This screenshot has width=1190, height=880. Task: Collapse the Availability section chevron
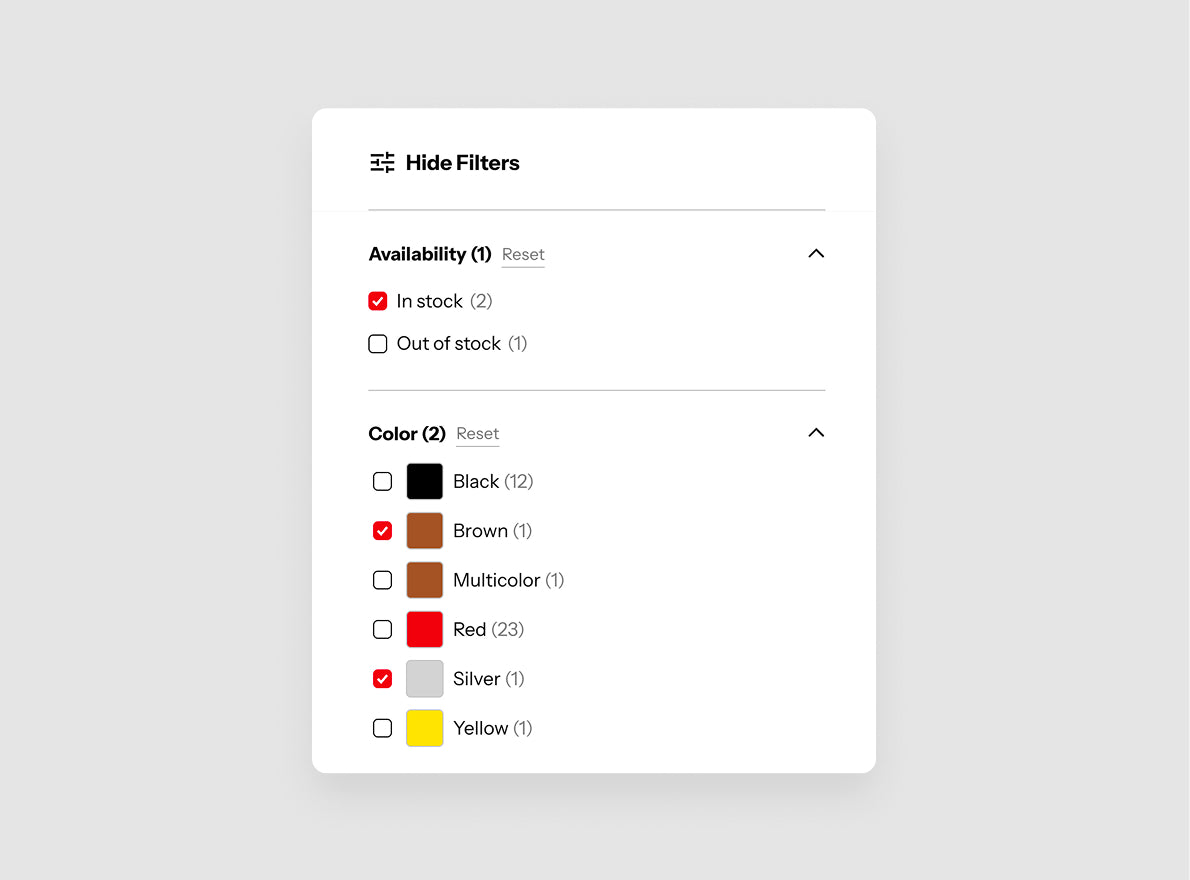(x=816, y=253)
